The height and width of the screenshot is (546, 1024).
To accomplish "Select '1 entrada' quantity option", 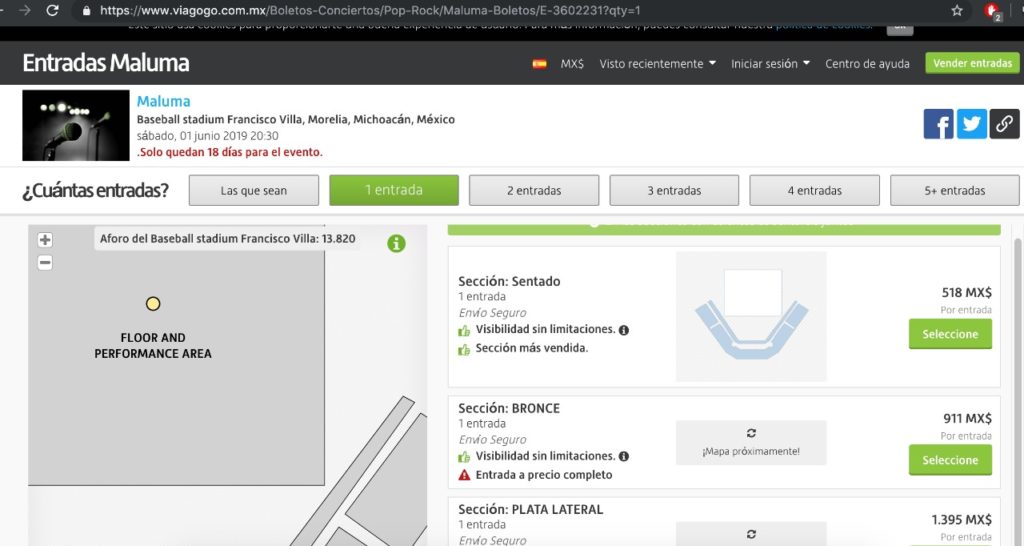I will [394, 190].
